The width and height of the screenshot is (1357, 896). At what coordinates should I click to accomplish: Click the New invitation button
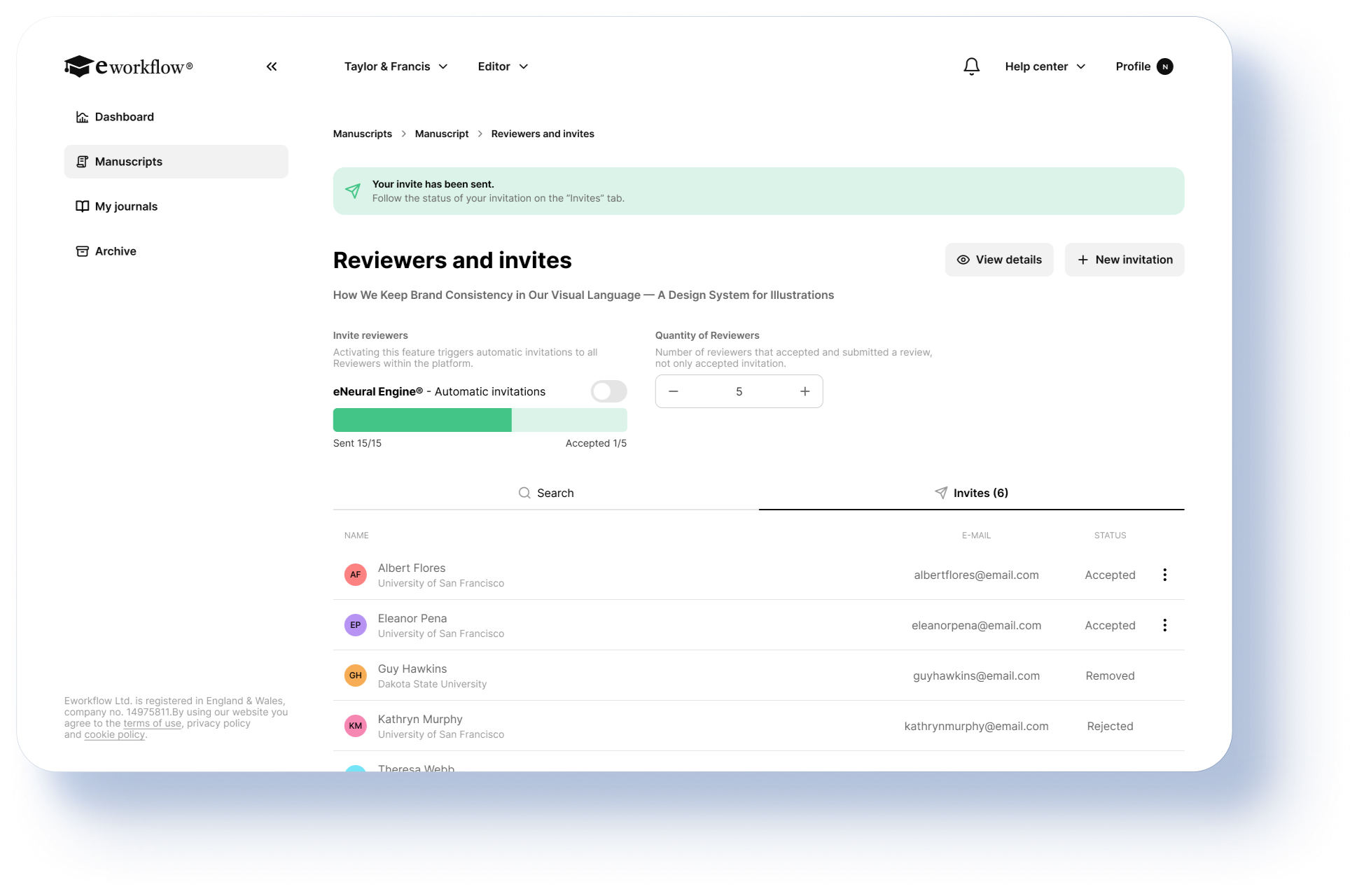pyautogui.click(x=1124, y=260)
